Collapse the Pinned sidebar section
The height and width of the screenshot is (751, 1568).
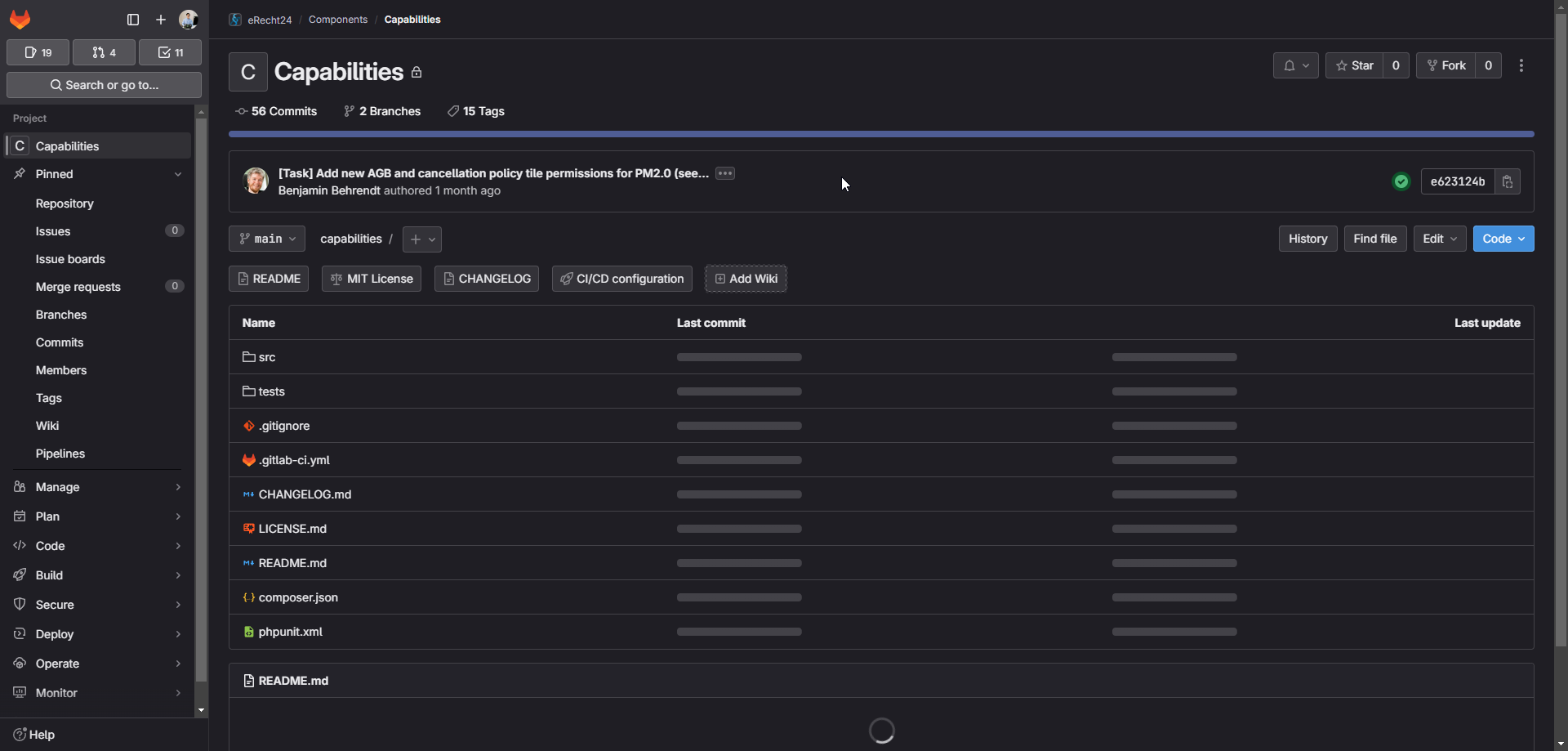(x=178, y=174)
